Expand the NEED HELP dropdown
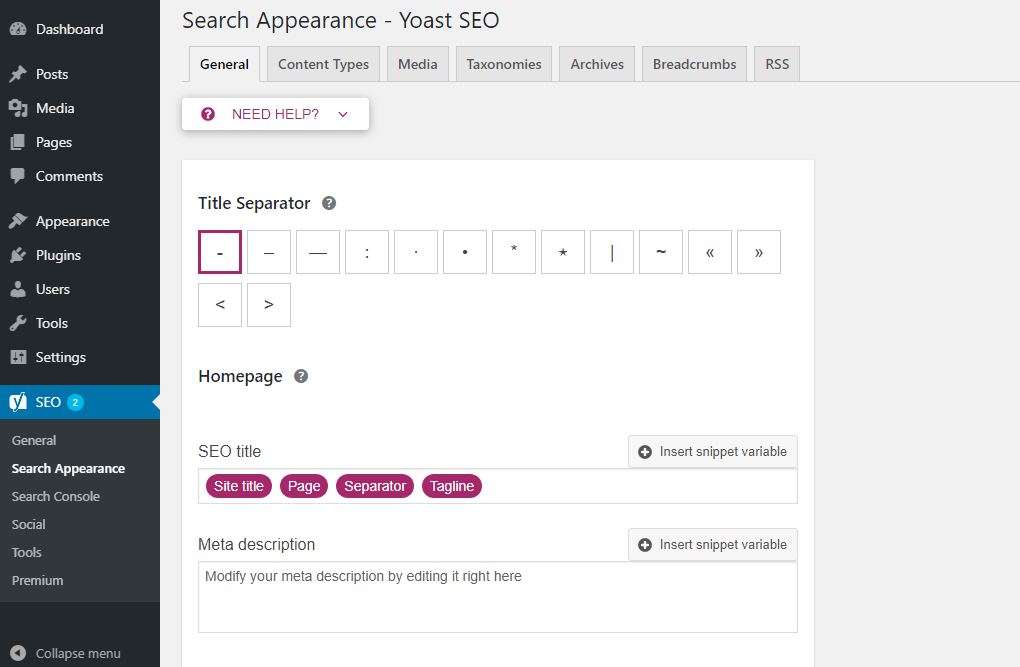 [x=343, y=113]
